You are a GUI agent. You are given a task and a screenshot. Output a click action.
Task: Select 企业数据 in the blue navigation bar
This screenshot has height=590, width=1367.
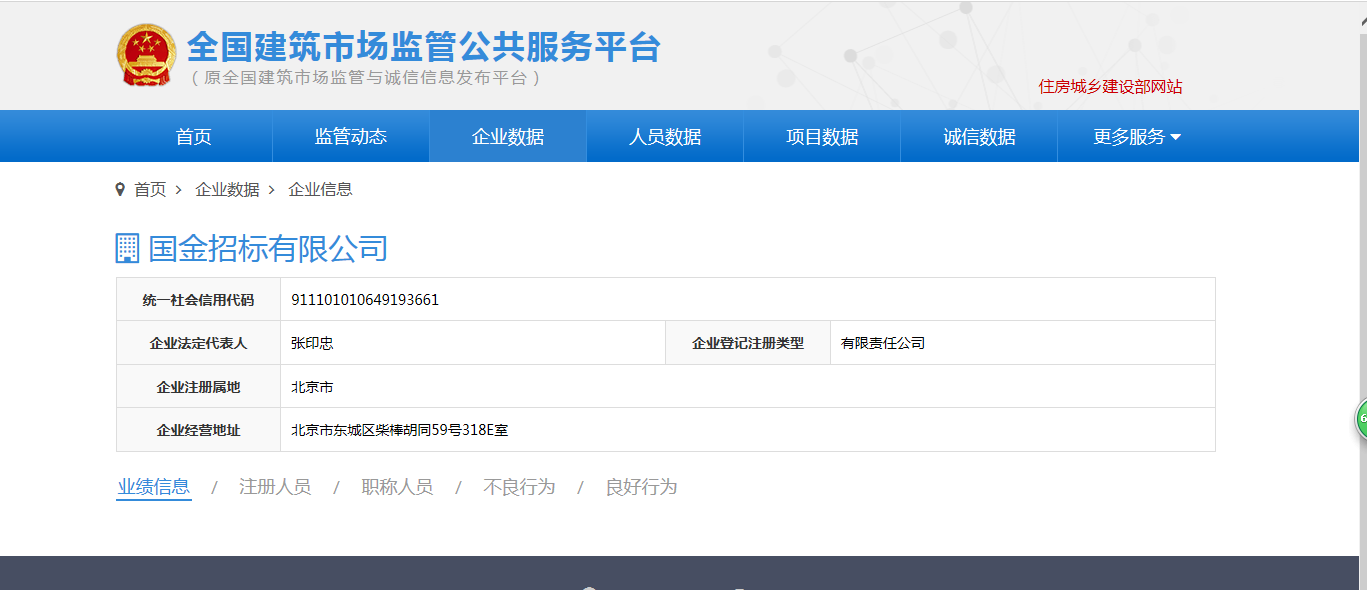(508, 137)
